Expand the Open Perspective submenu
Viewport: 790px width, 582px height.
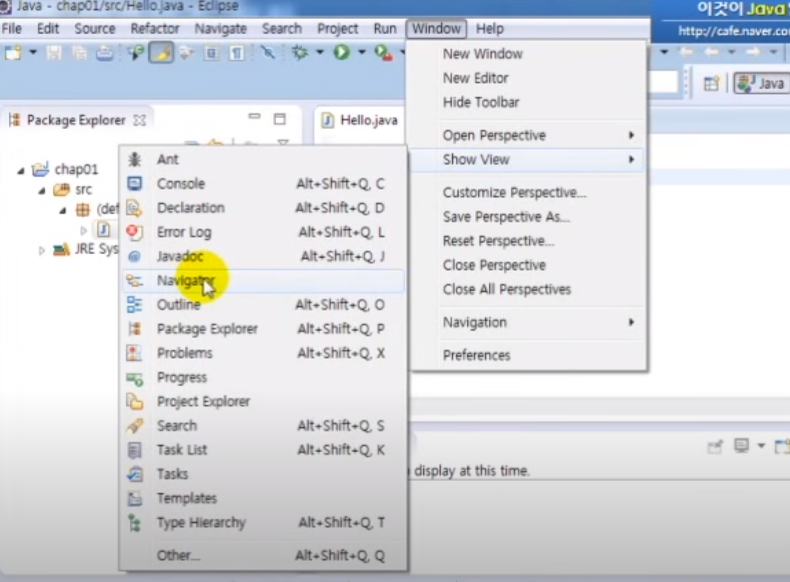coord(527,136)
